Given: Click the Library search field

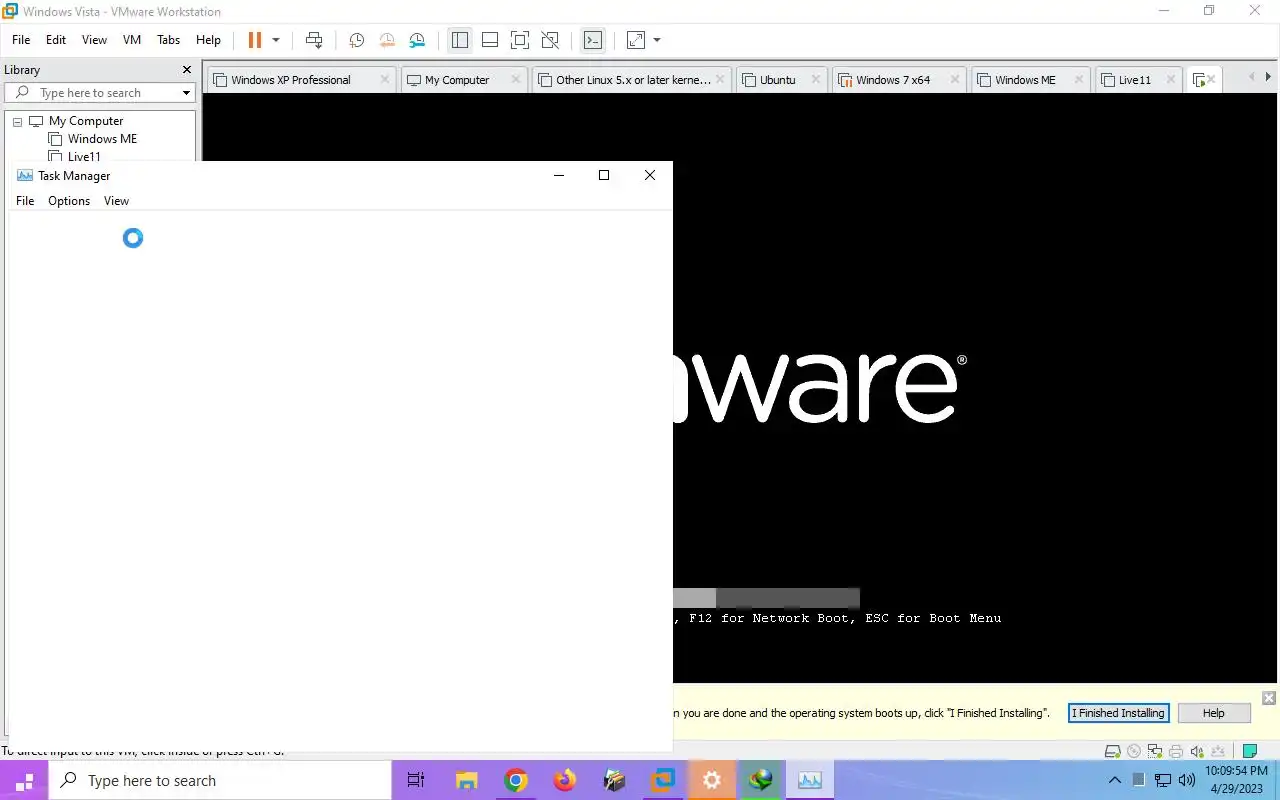Looking at the screenshot, I should (100, 93).
